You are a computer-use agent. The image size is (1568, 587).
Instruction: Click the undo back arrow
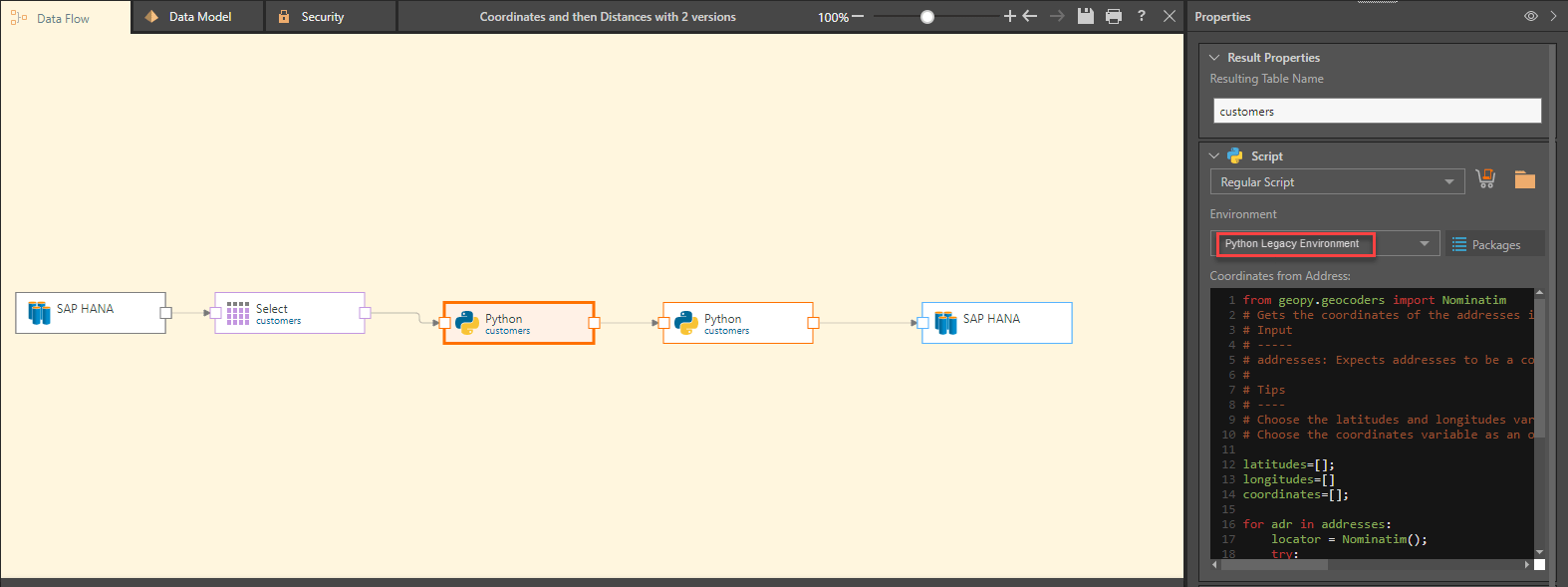(1030, 16)
